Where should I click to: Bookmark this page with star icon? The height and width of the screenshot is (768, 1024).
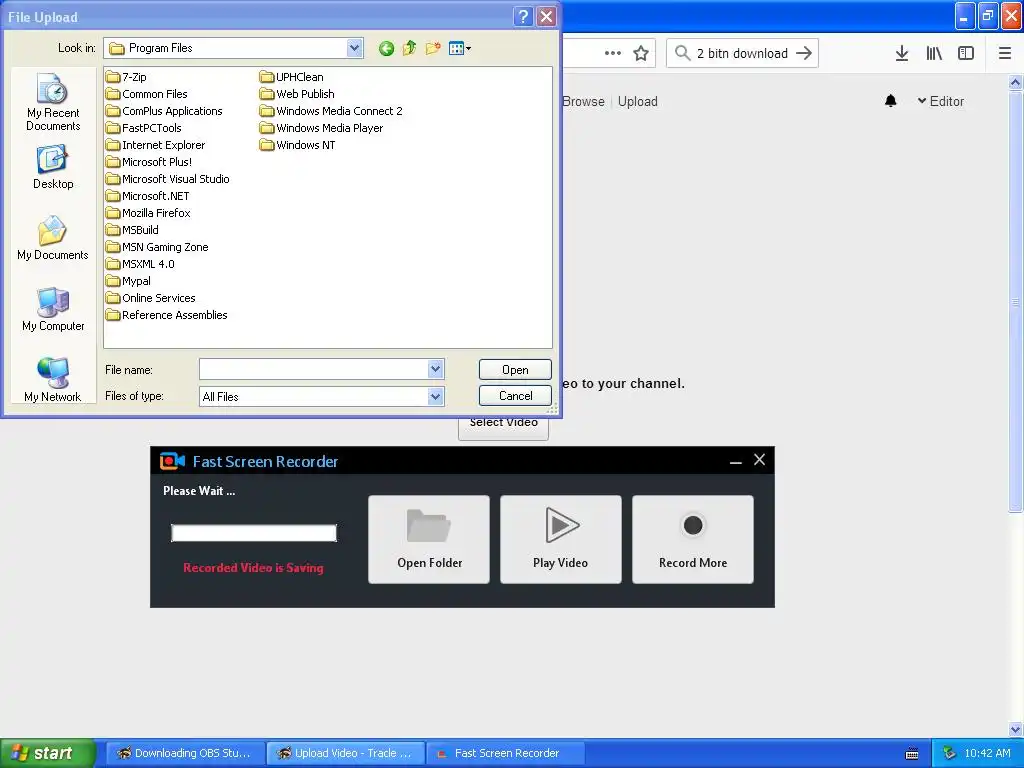pos(641,54)
